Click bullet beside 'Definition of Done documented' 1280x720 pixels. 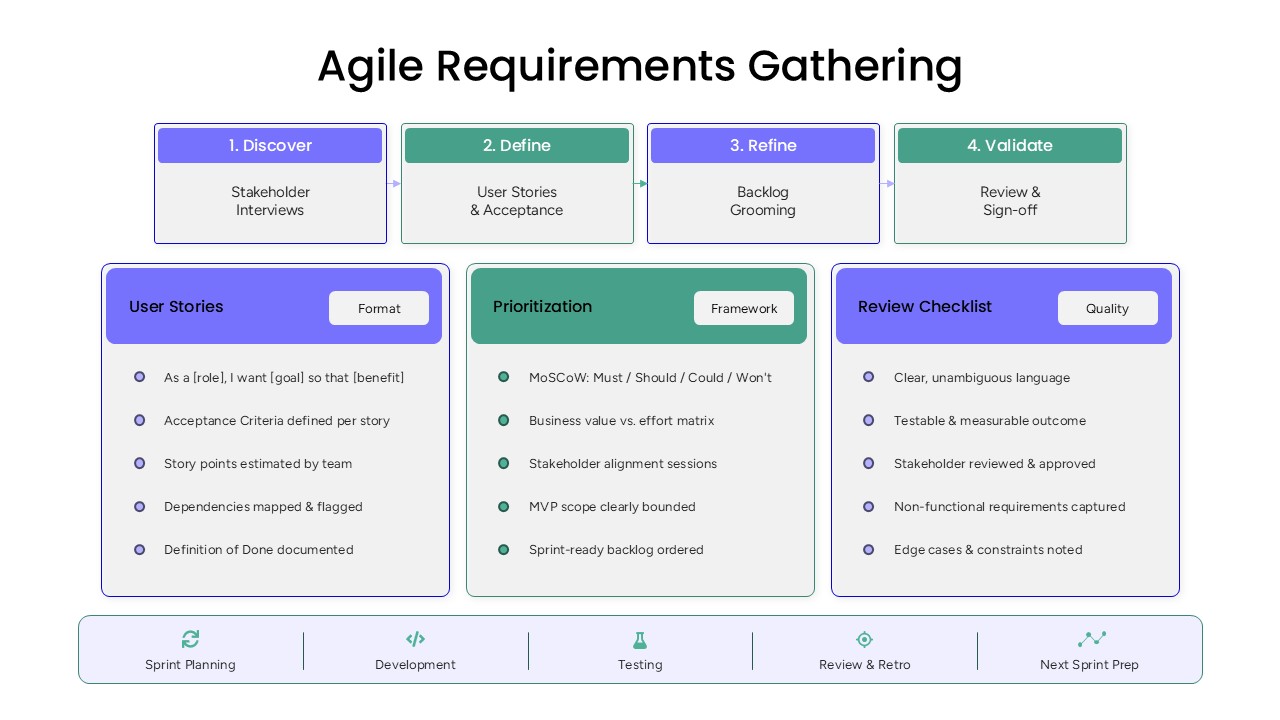point(140,549)
